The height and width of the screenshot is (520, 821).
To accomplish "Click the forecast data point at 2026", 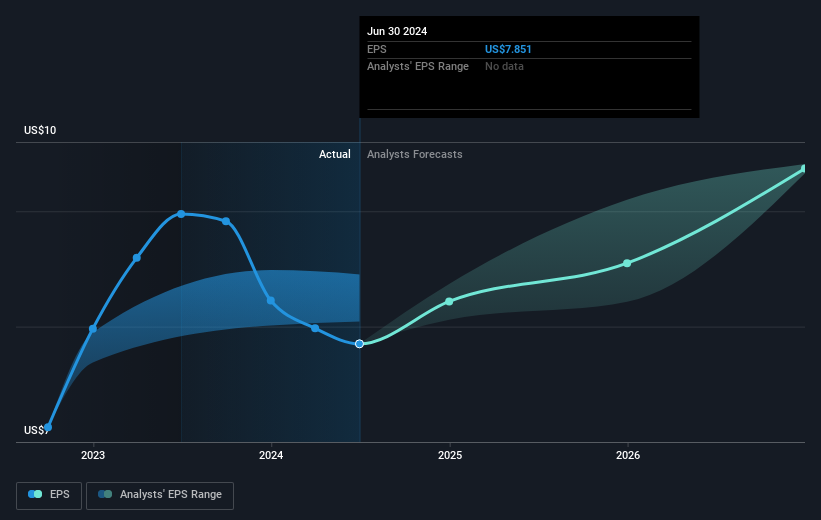I will pyautogui.click(x=627, y=263).
